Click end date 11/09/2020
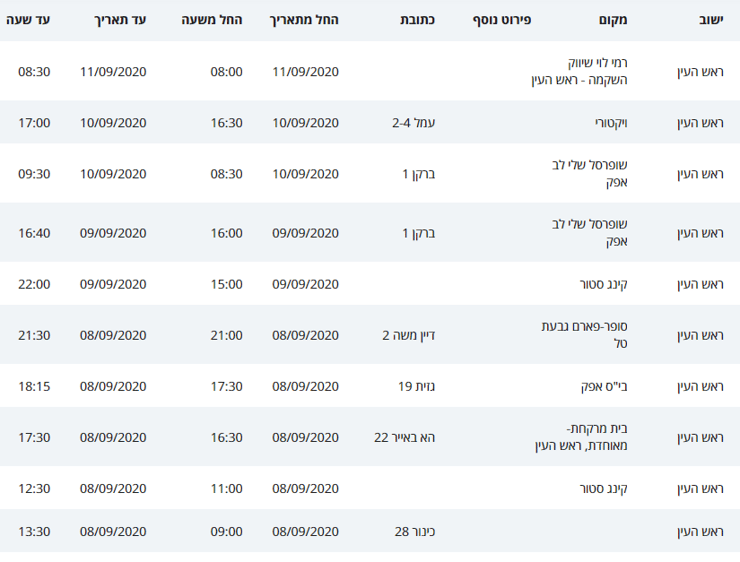The height and width of the screenshot is (562, 740). tap(113, 72)
